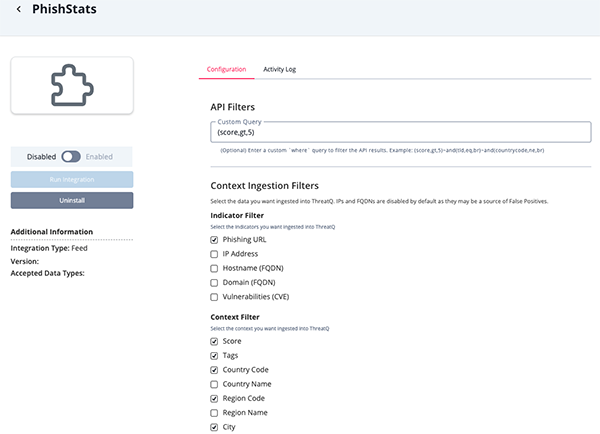
Task: Click the 'Accepted Data Types:' label
Action: tap(47, 273)
